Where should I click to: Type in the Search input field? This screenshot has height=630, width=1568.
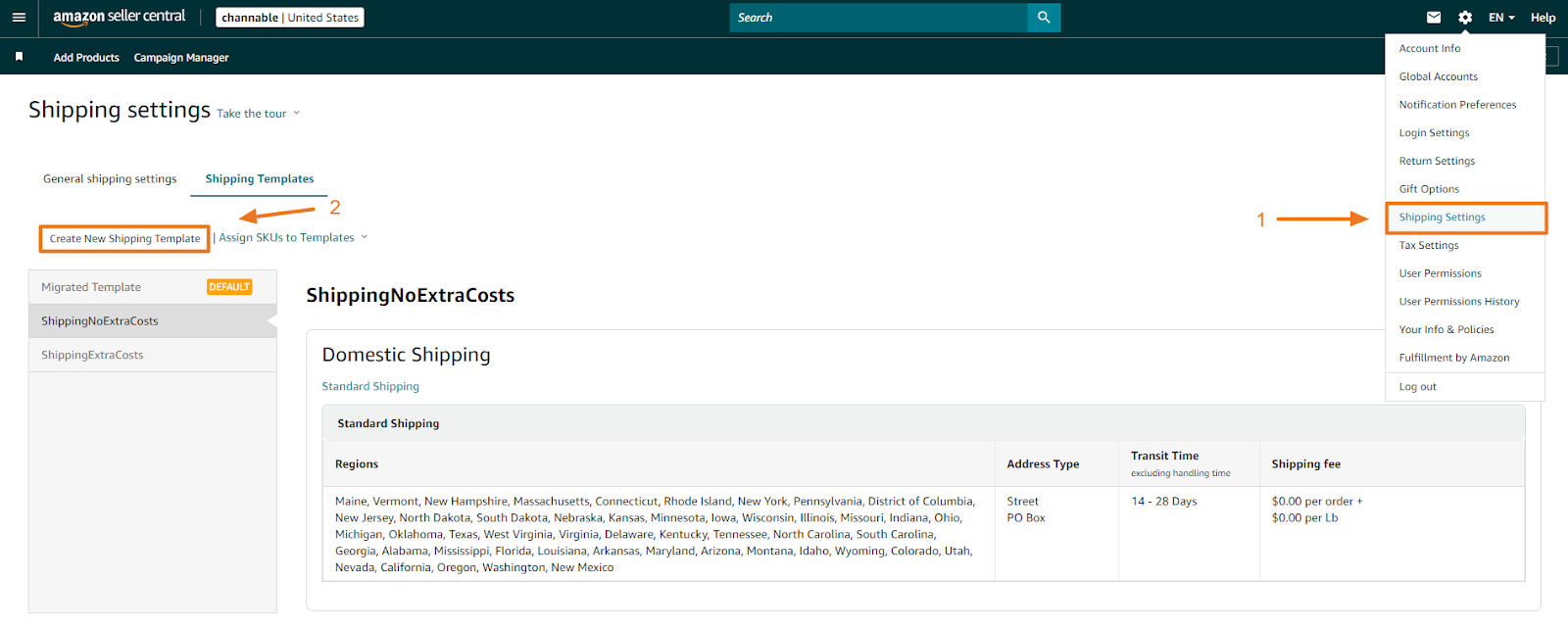coord(878,18)
